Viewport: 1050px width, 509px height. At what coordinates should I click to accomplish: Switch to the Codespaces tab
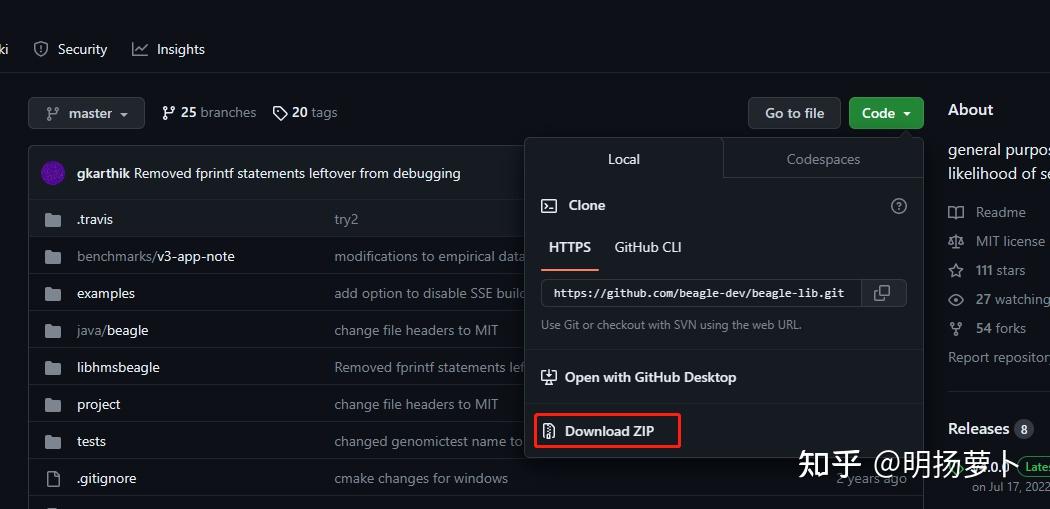pos(823,159)
